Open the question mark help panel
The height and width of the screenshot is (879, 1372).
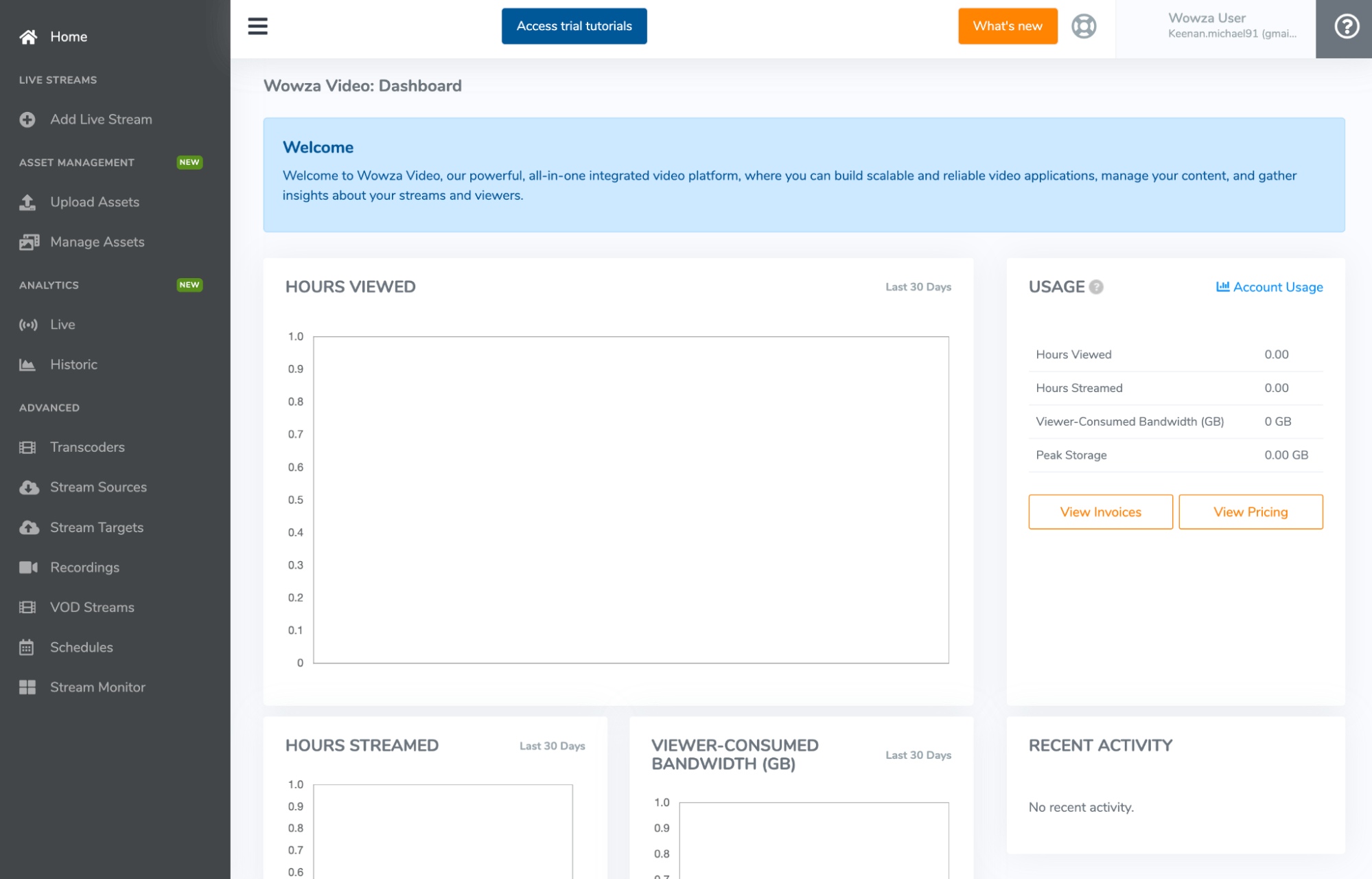(1346, 27)
